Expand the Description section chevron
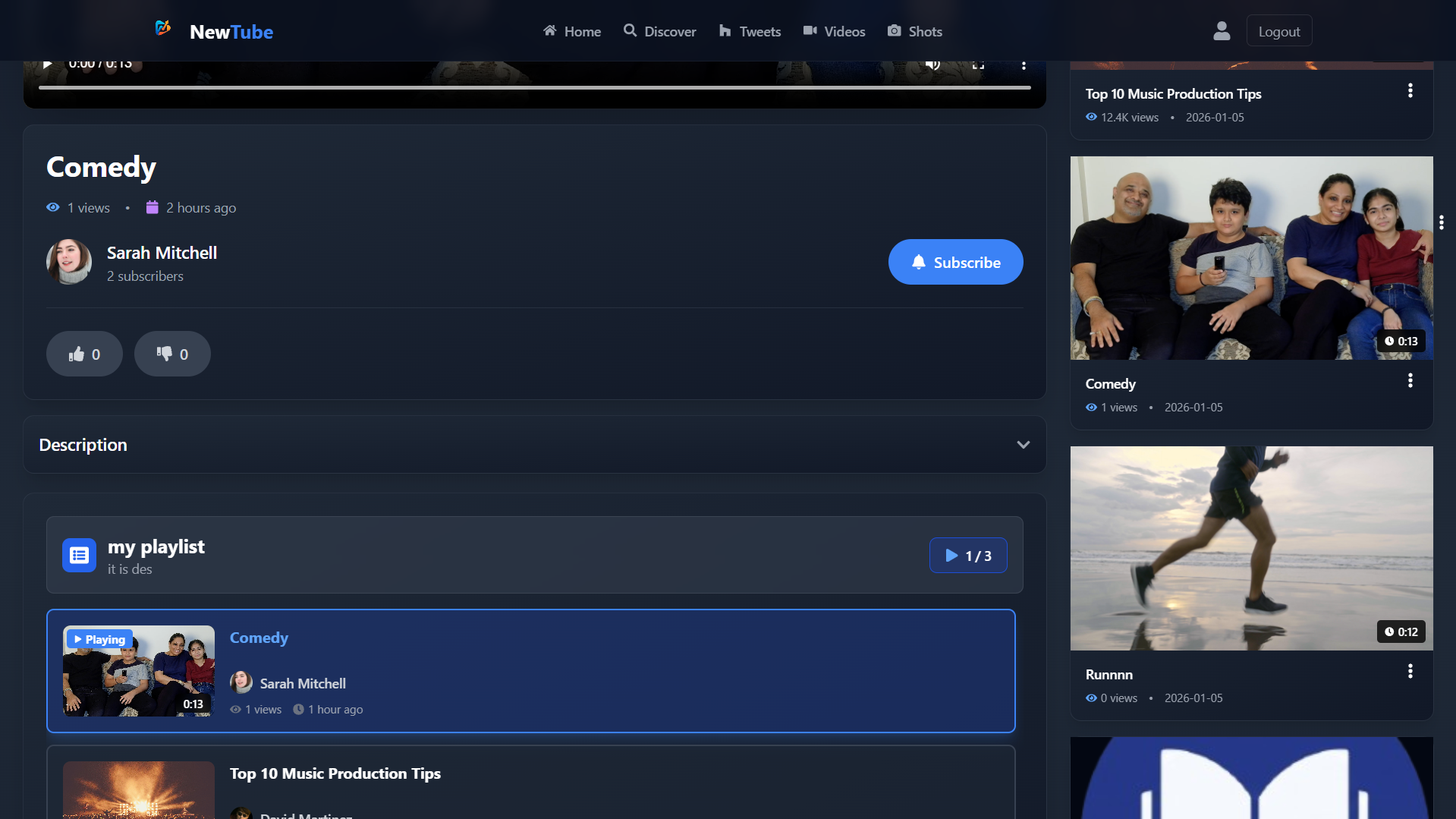 click(1023, 445)
